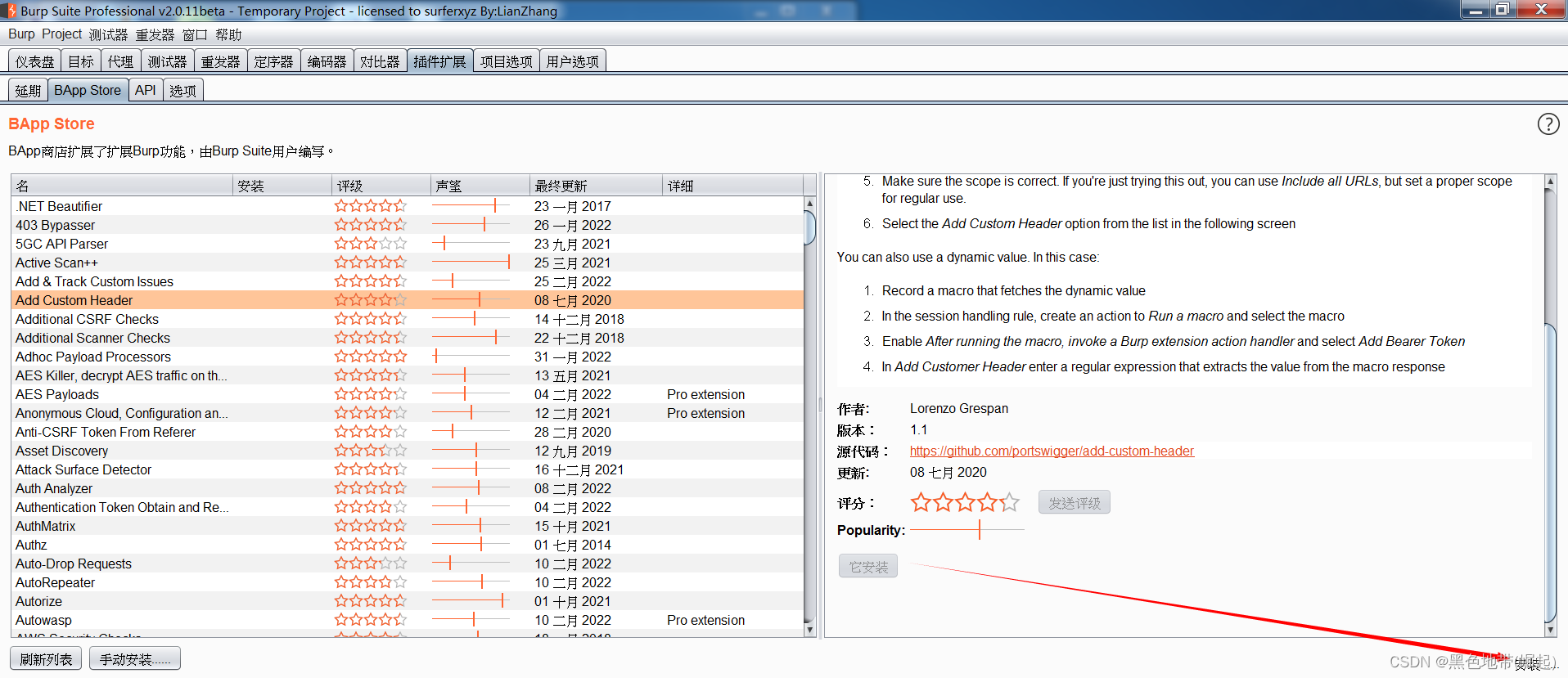Select the Asset Discovery extension
Screen dimensions: 1568x678
[x=408, y=451]
